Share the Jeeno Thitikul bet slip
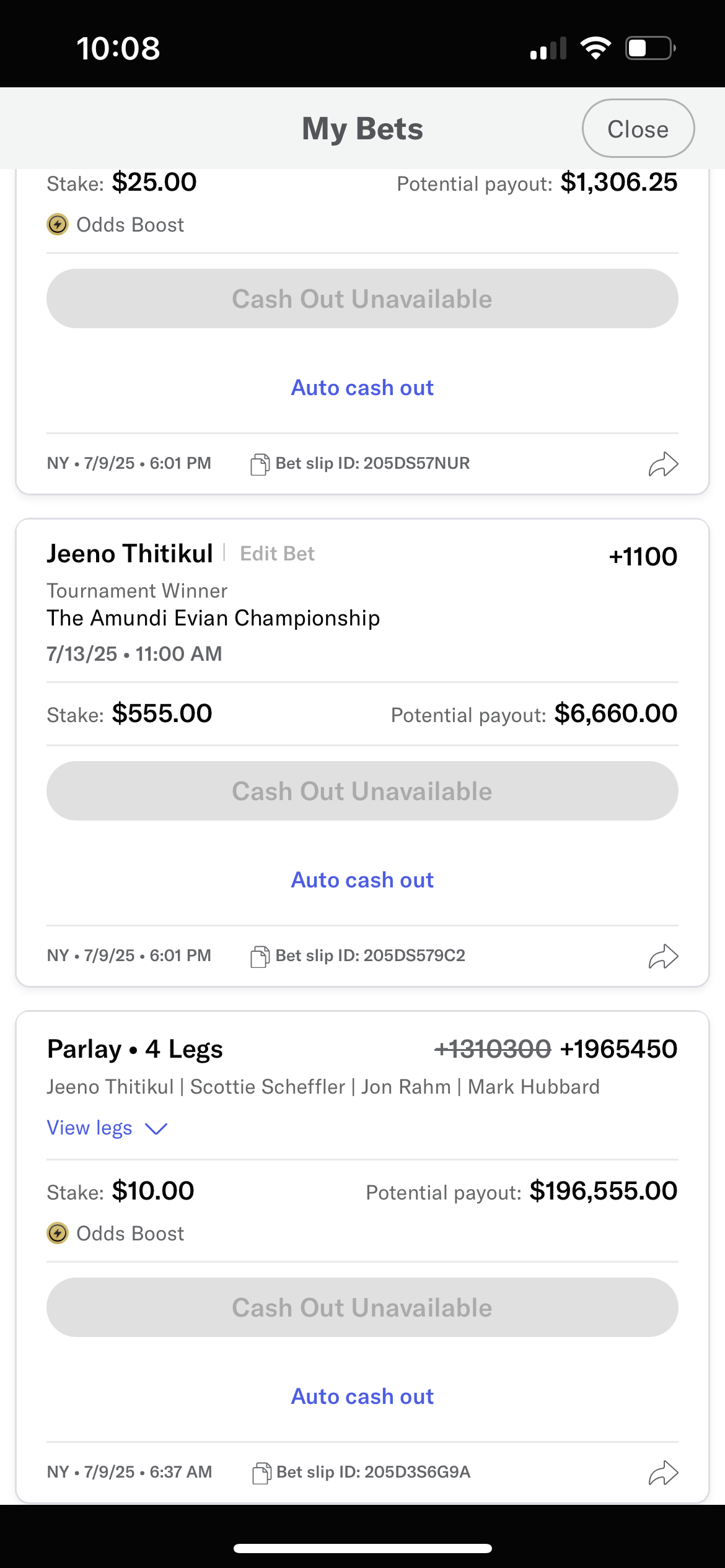 [x=663, y=956]
